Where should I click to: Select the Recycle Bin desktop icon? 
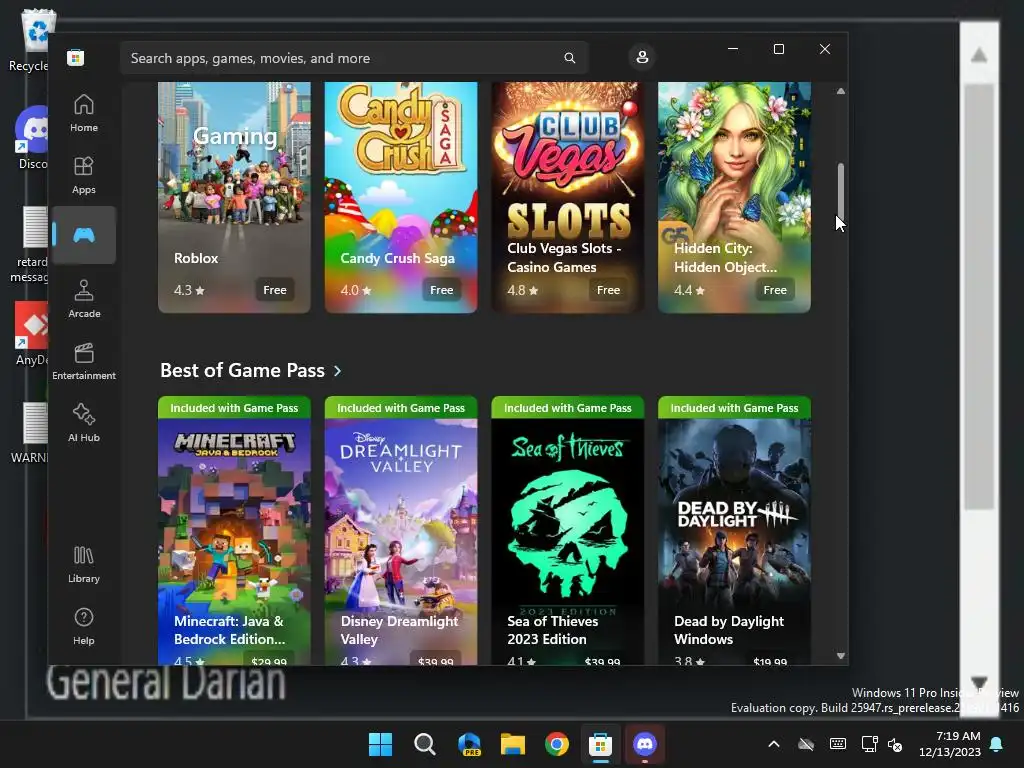coord(31,40)
